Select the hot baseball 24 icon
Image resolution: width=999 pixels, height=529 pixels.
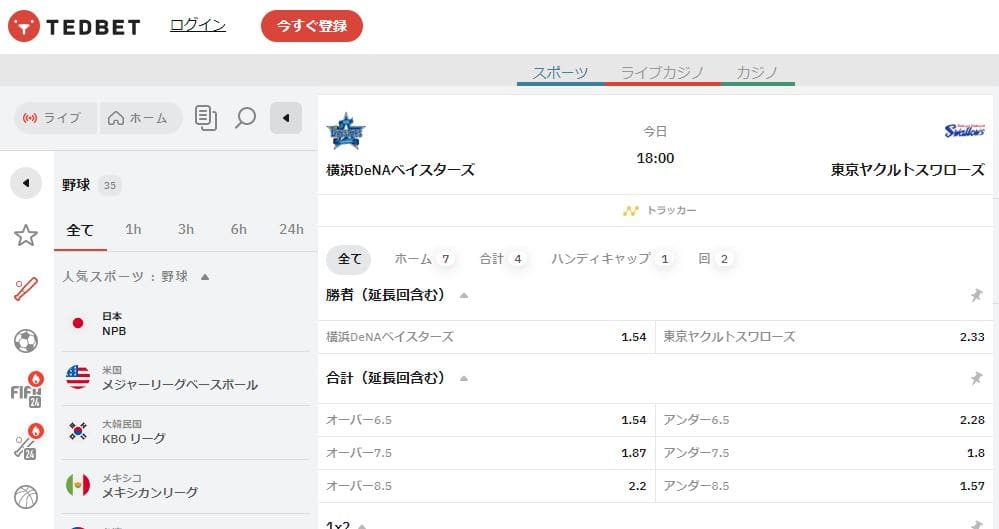point(27,442)
